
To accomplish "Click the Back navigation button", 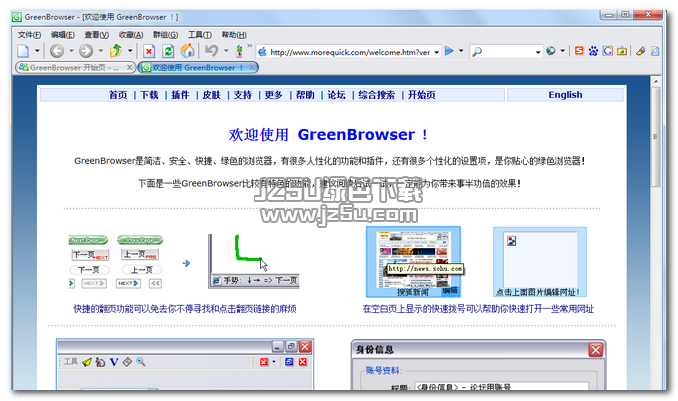I will [57, 51].
